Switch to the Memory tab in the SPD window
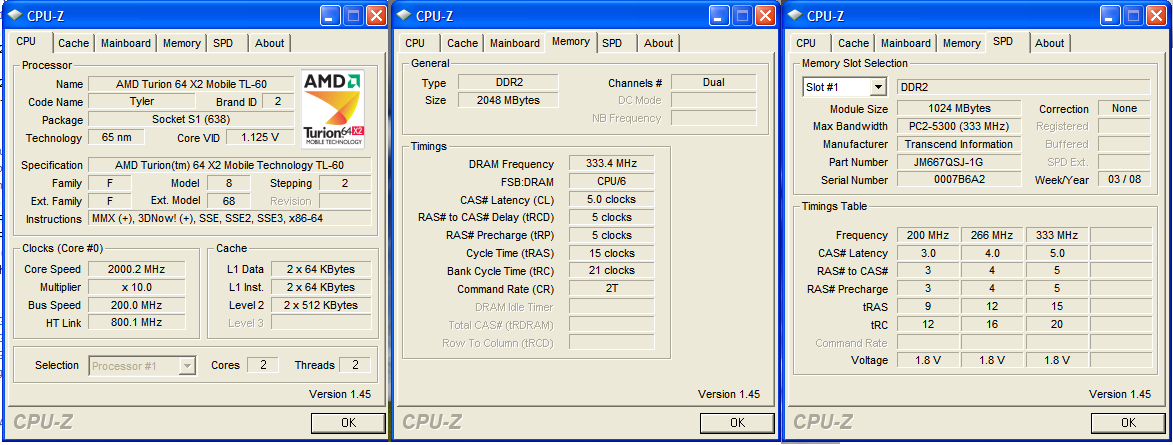1173x445 pixels. click(x=962, y=43)
